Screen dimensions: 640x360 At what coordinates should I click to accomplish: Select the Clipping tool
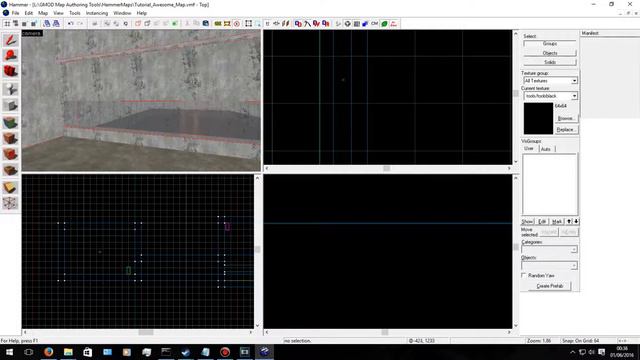(10, 187)
